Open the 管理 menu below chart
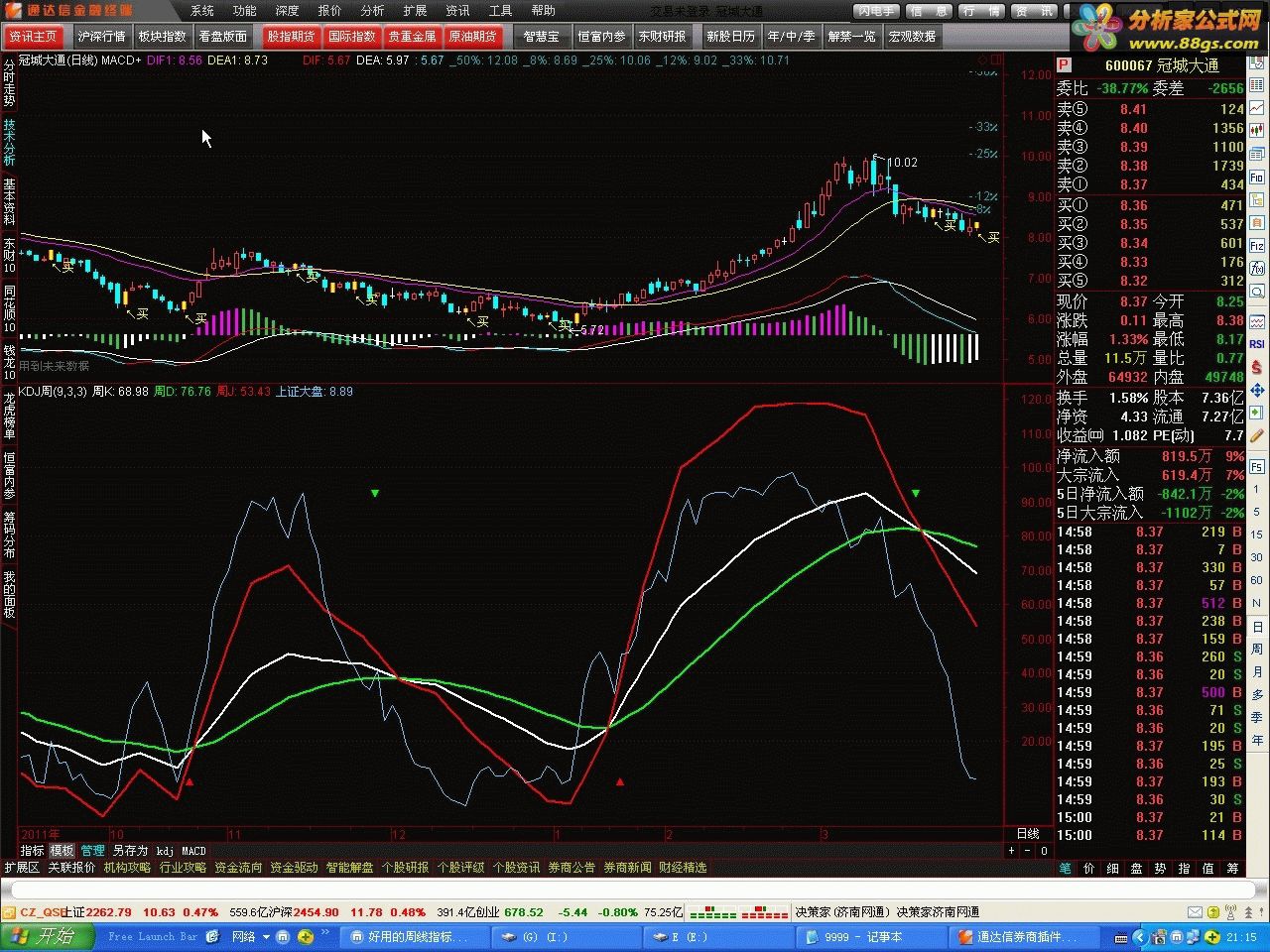1270x952 pixels. point(93,851)
